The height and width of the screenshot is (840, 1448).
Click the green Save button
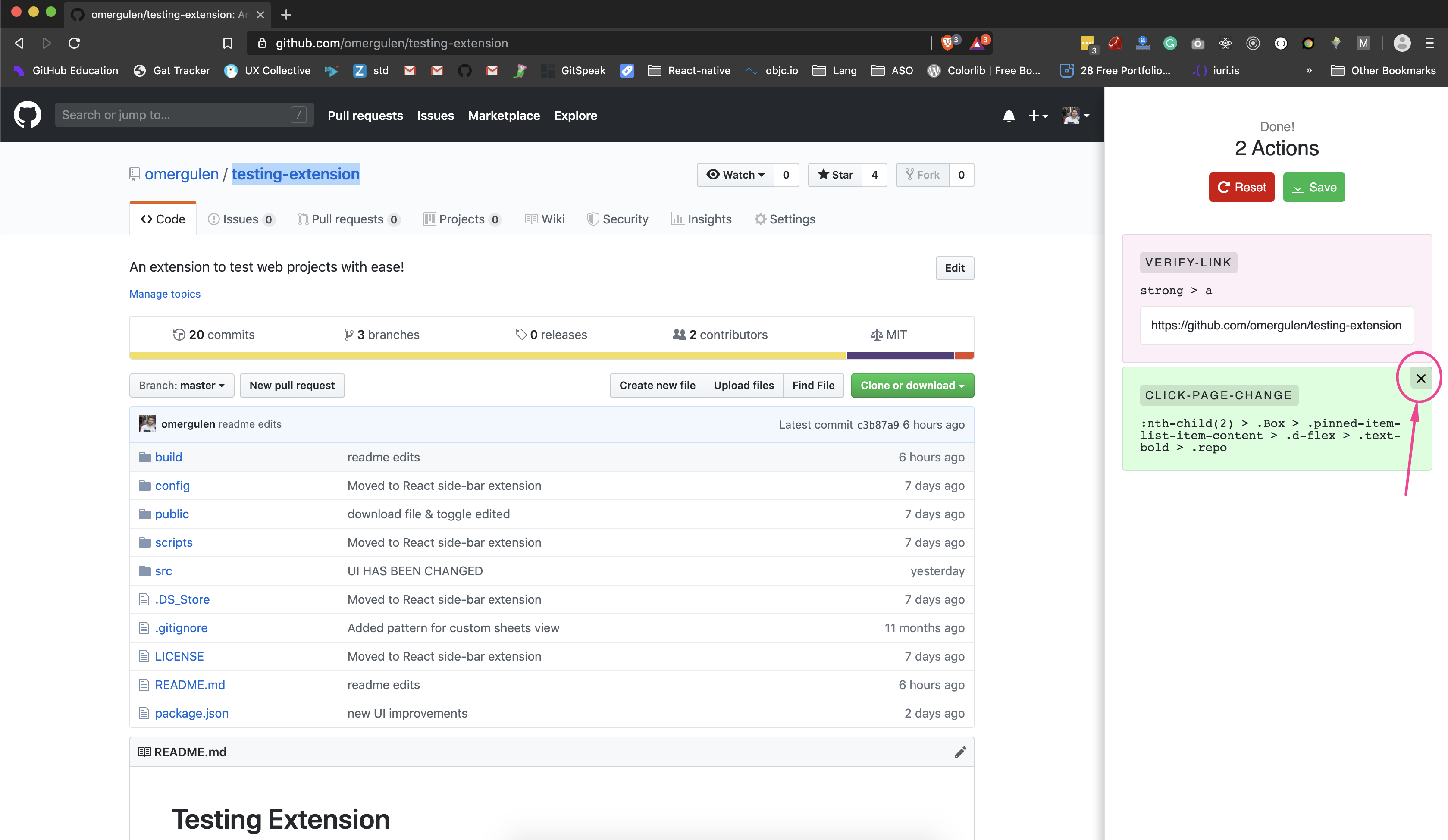click(1313, 187)
